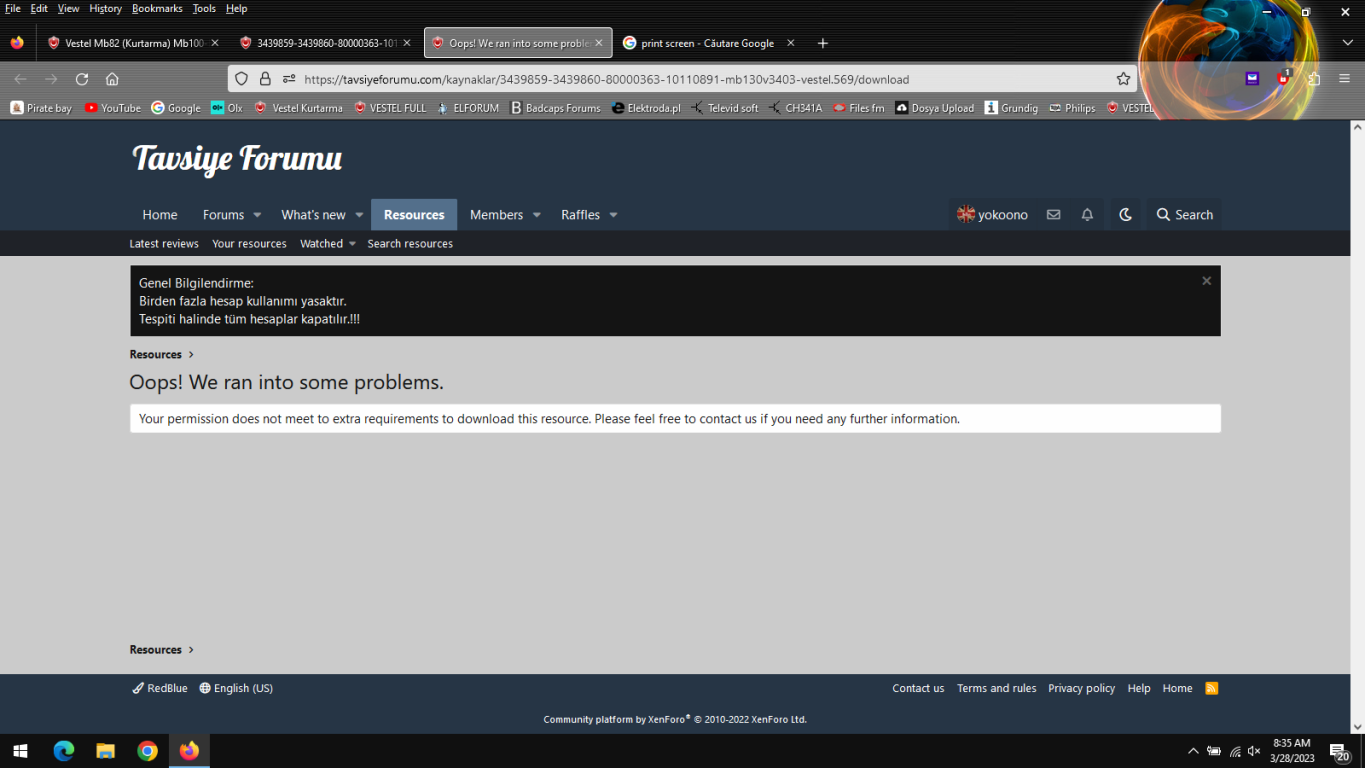Reload the current page
The width and height of the screenshot is (1365, 768).
pos(82,79)
